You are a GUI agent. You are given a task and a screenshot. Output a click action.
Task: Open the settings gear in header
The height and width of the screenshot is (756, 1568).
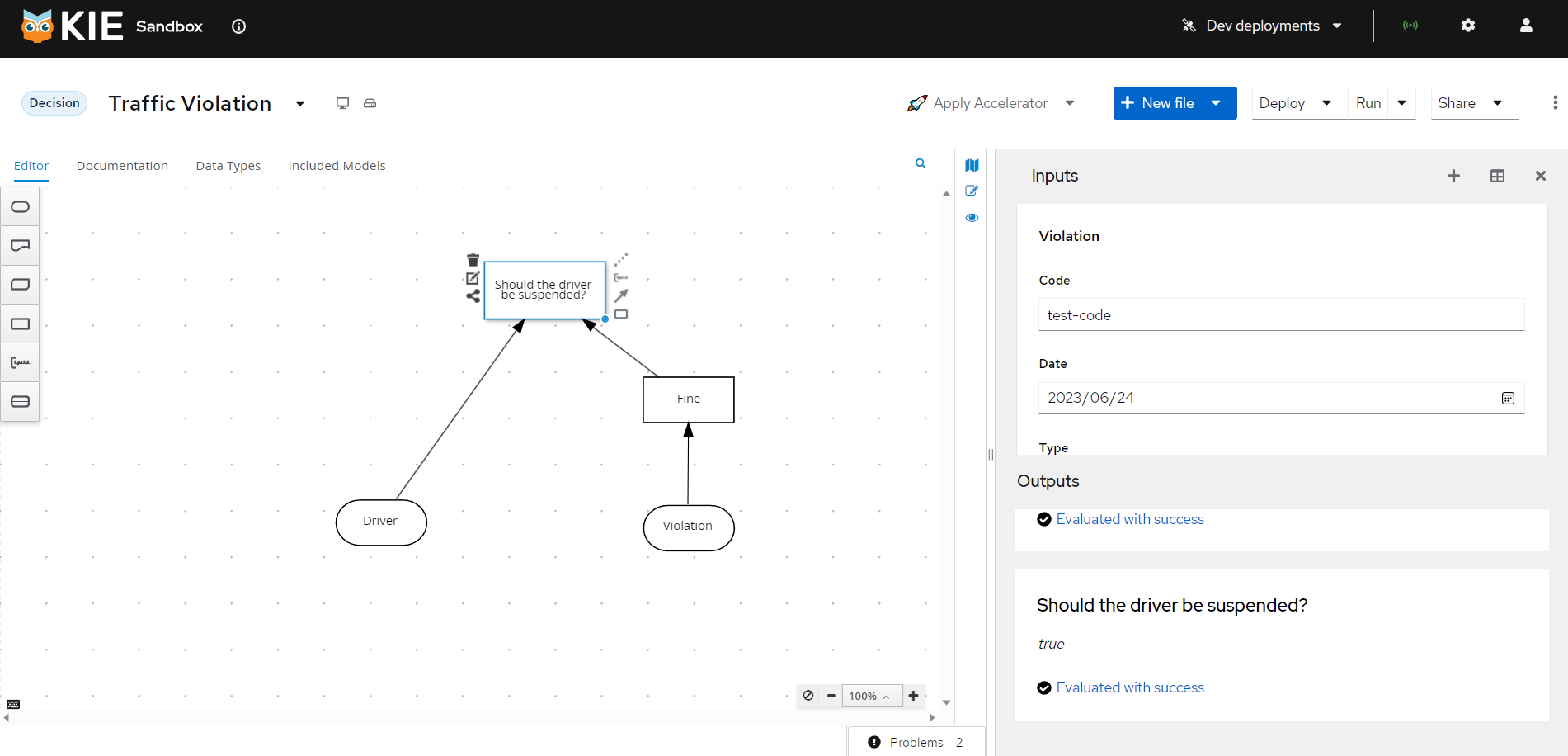click(1468, 26)
